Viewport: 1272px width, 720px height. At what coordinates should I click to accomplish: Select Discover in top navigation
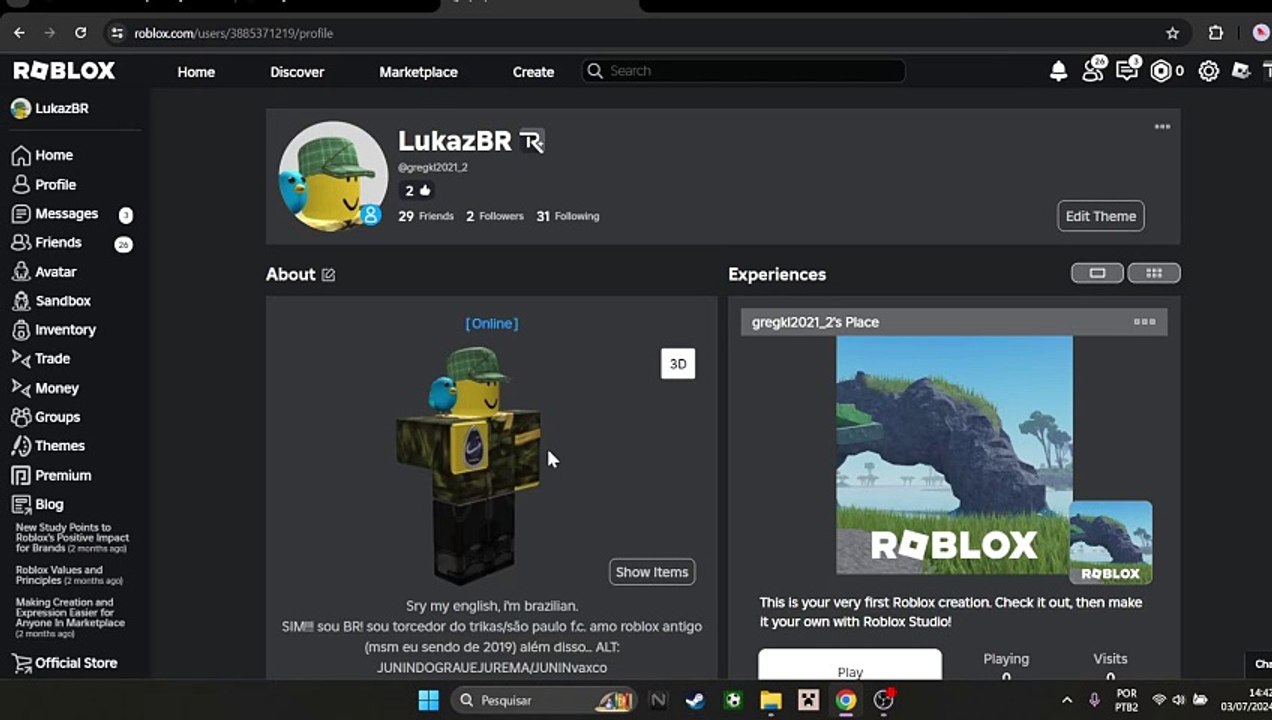click(297, 72)
